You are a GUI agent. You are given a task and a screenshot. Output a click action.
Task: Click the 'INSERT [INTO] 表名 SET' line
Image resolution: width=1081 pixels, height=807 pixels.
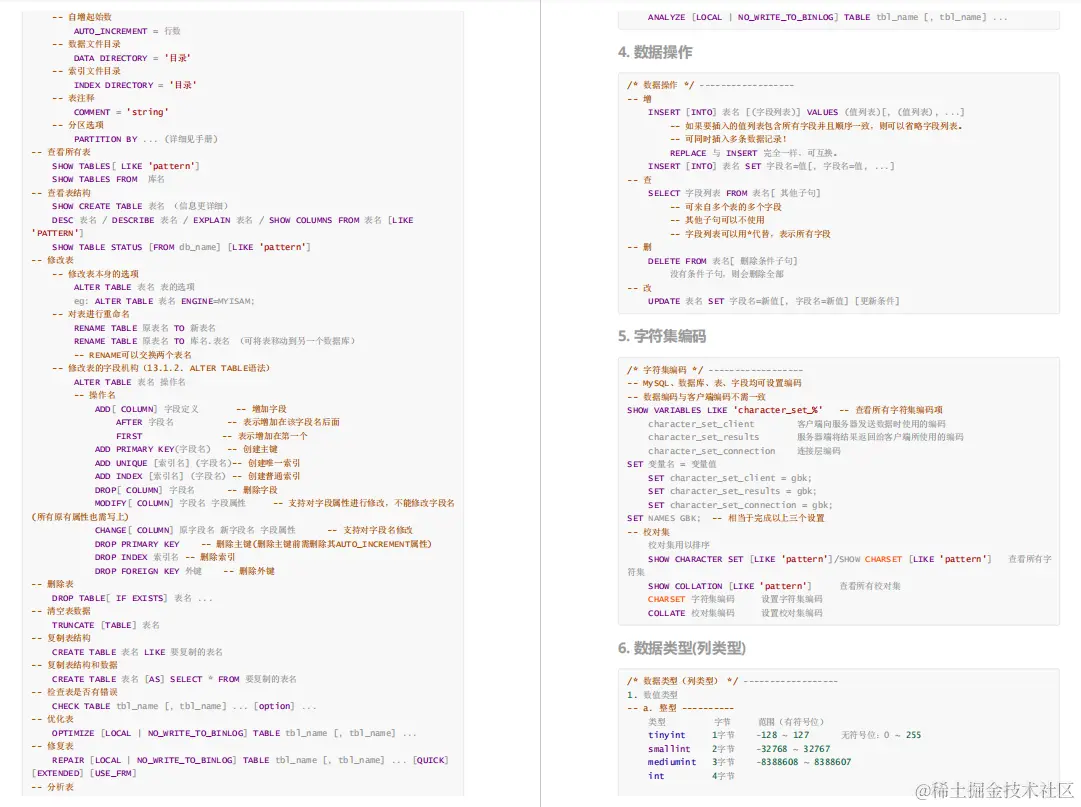pyautogui.click(x=771, y=166)
